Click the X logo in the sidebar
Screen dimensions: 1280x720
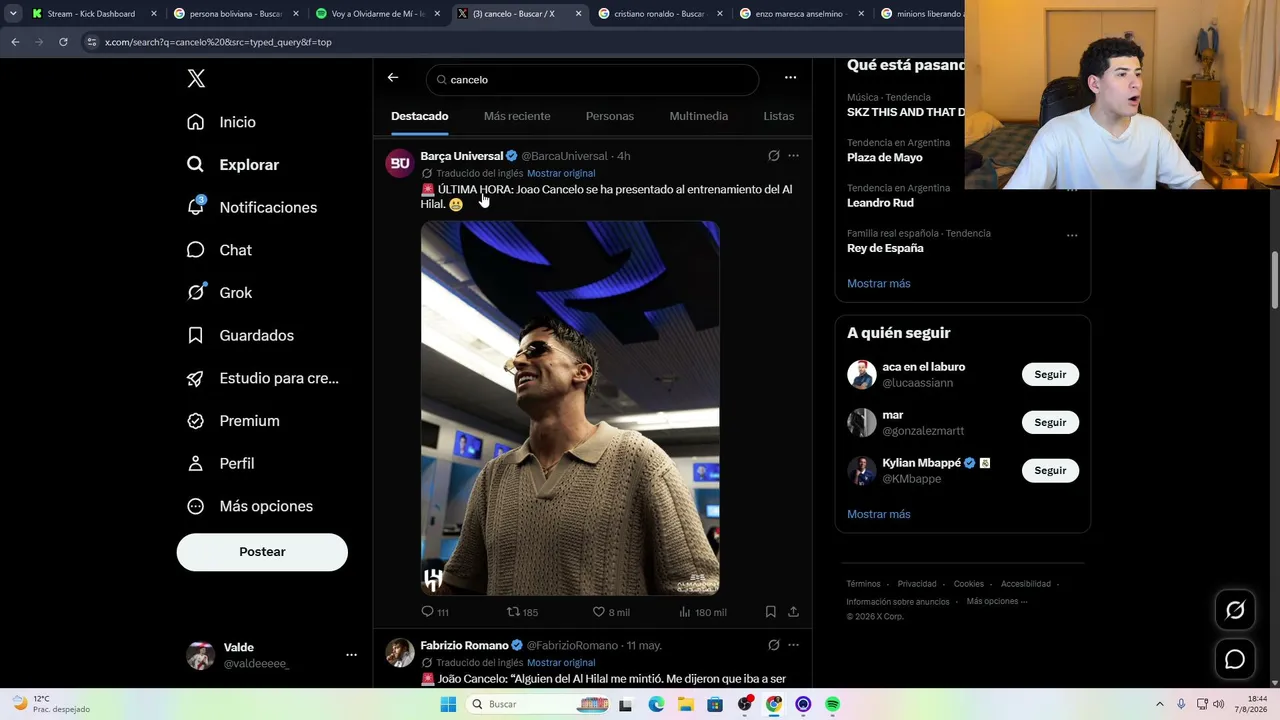pyautogui.click(x=196, y=79)
